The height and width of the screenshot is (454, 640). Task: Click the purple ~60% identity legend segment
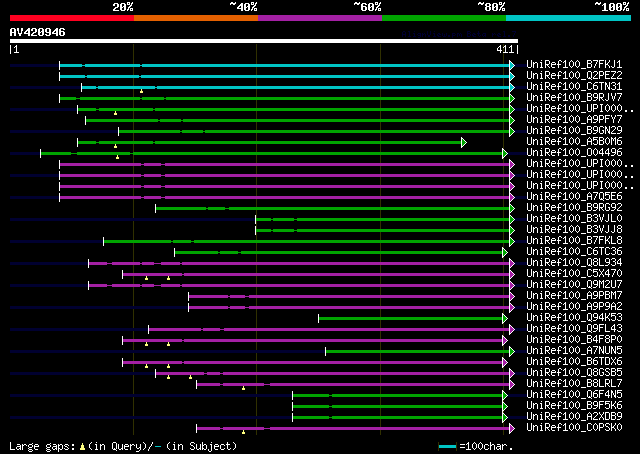pos(320,18)
